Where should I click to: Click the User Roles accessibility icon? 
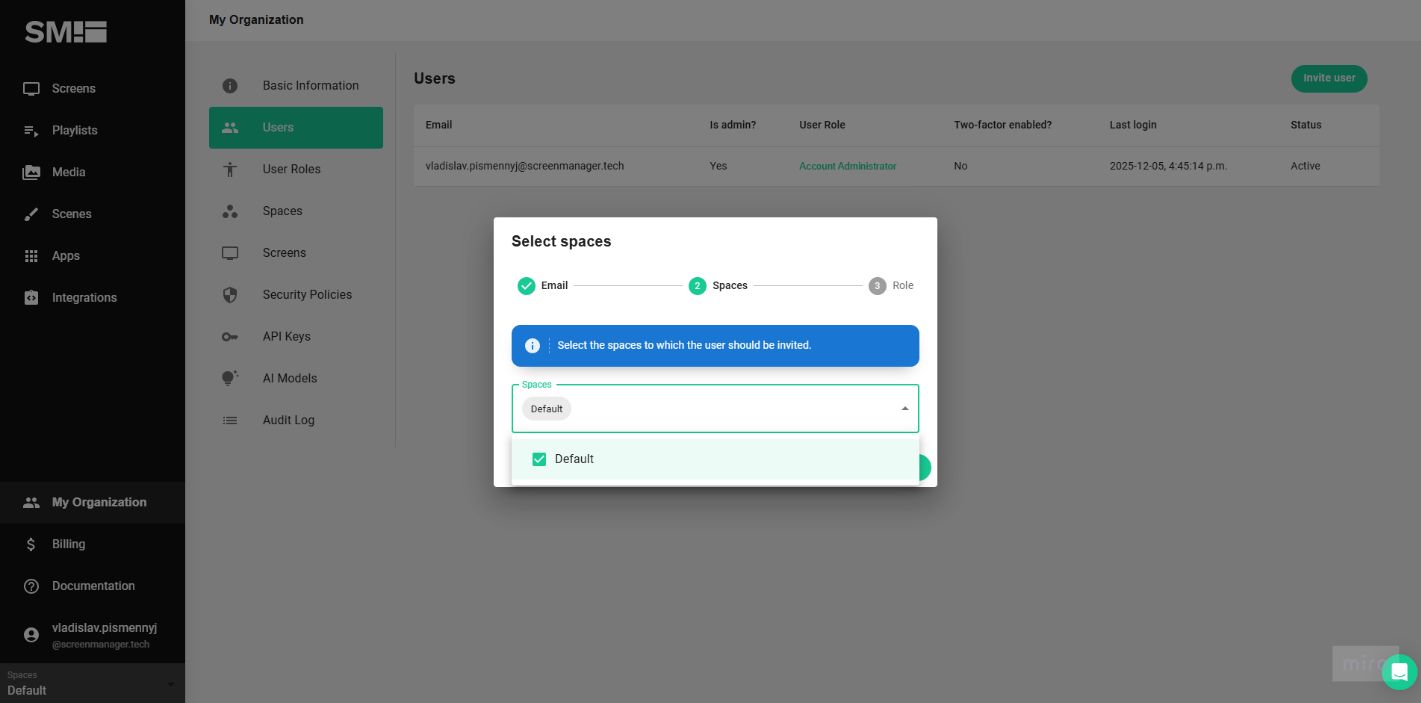pyautogui.click(x=230, y=169)
